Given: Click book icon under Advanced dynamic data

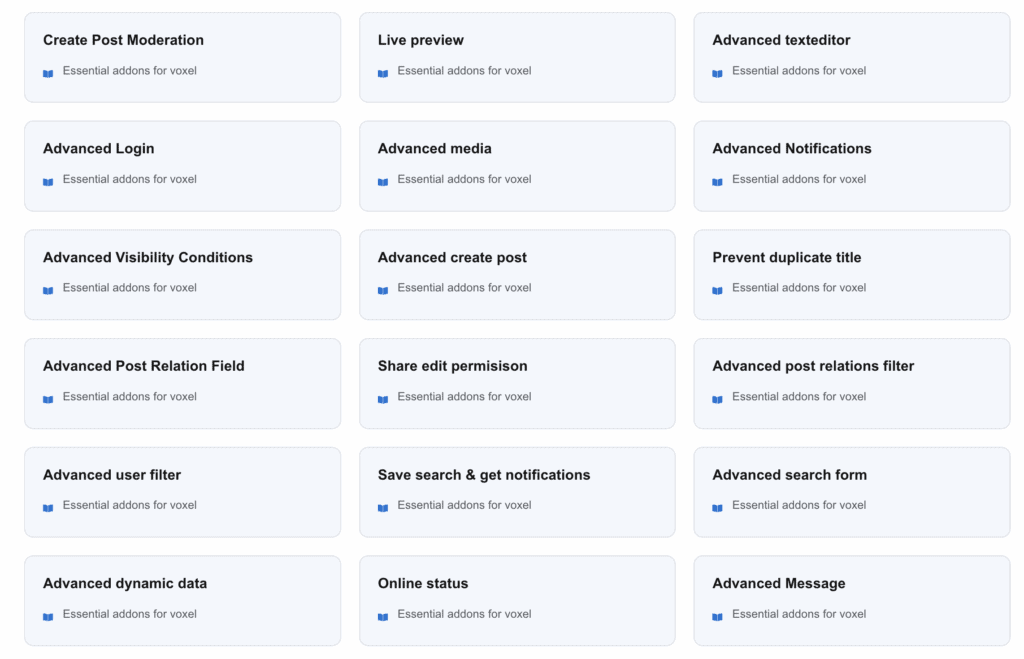Looking at the screenshot, I should pos(48,617).
